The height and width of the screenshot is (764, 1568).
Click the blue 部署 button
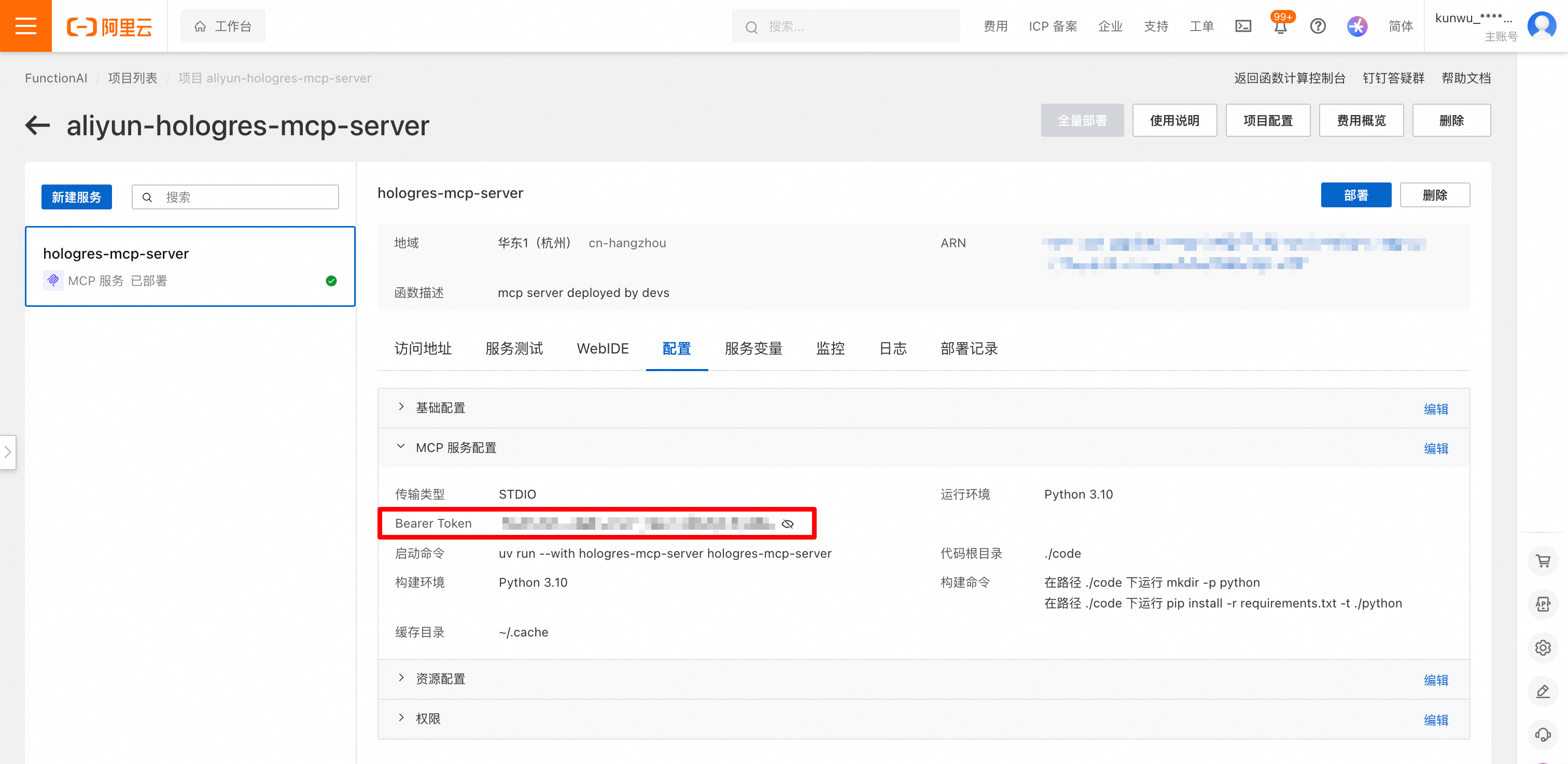pyautogui.click(x=1355, y=195)
